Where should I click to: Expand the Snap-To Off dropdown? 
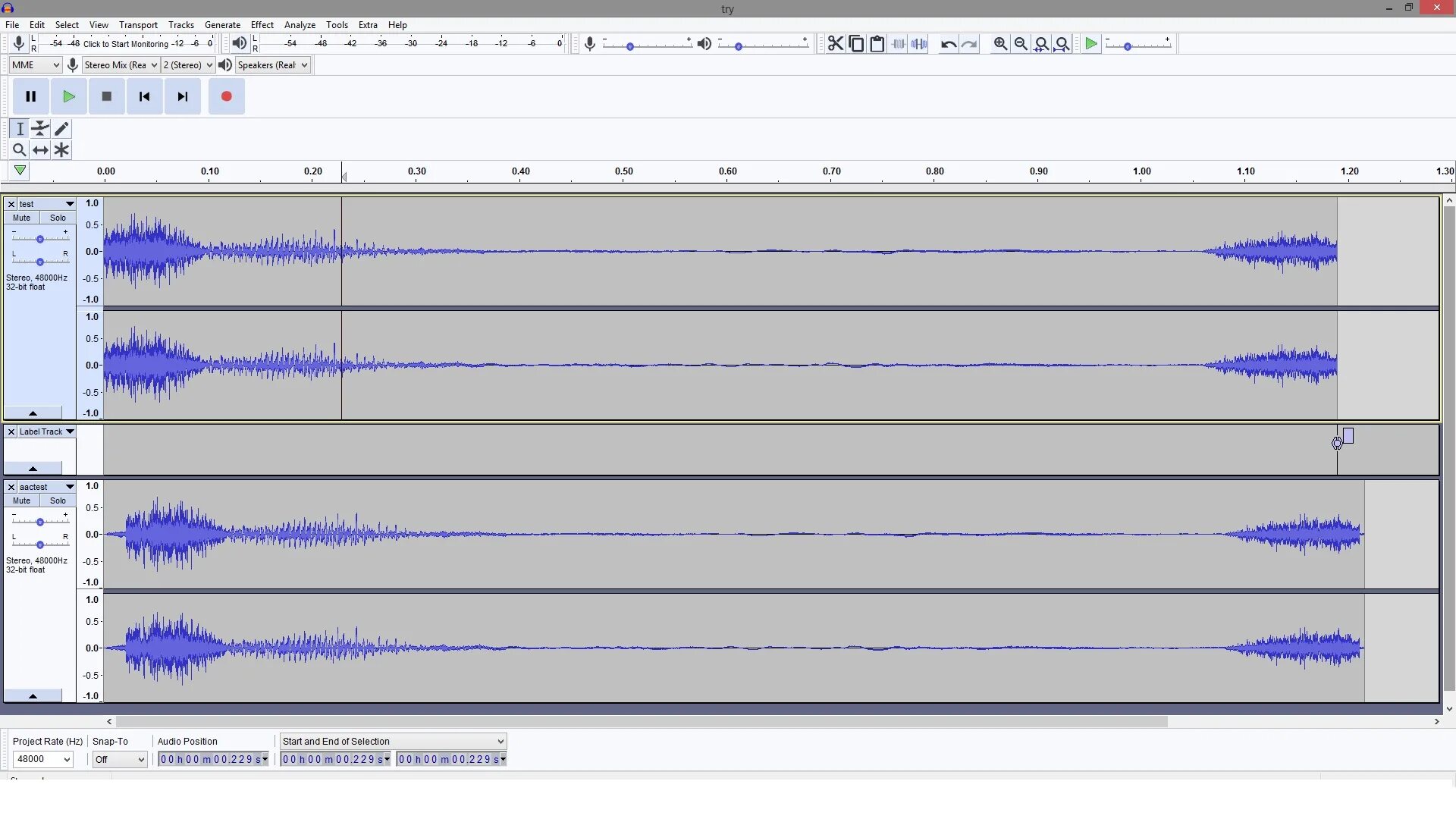pos(119,759)
